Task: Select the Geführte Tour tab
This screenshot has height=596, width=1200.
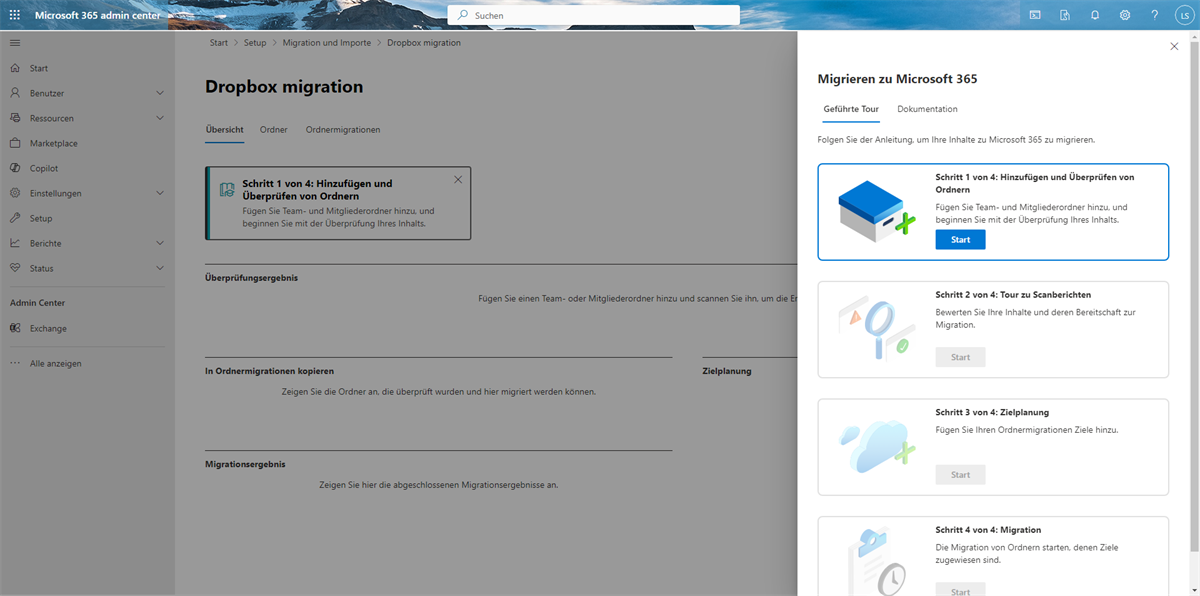Action: pos(851,109)
